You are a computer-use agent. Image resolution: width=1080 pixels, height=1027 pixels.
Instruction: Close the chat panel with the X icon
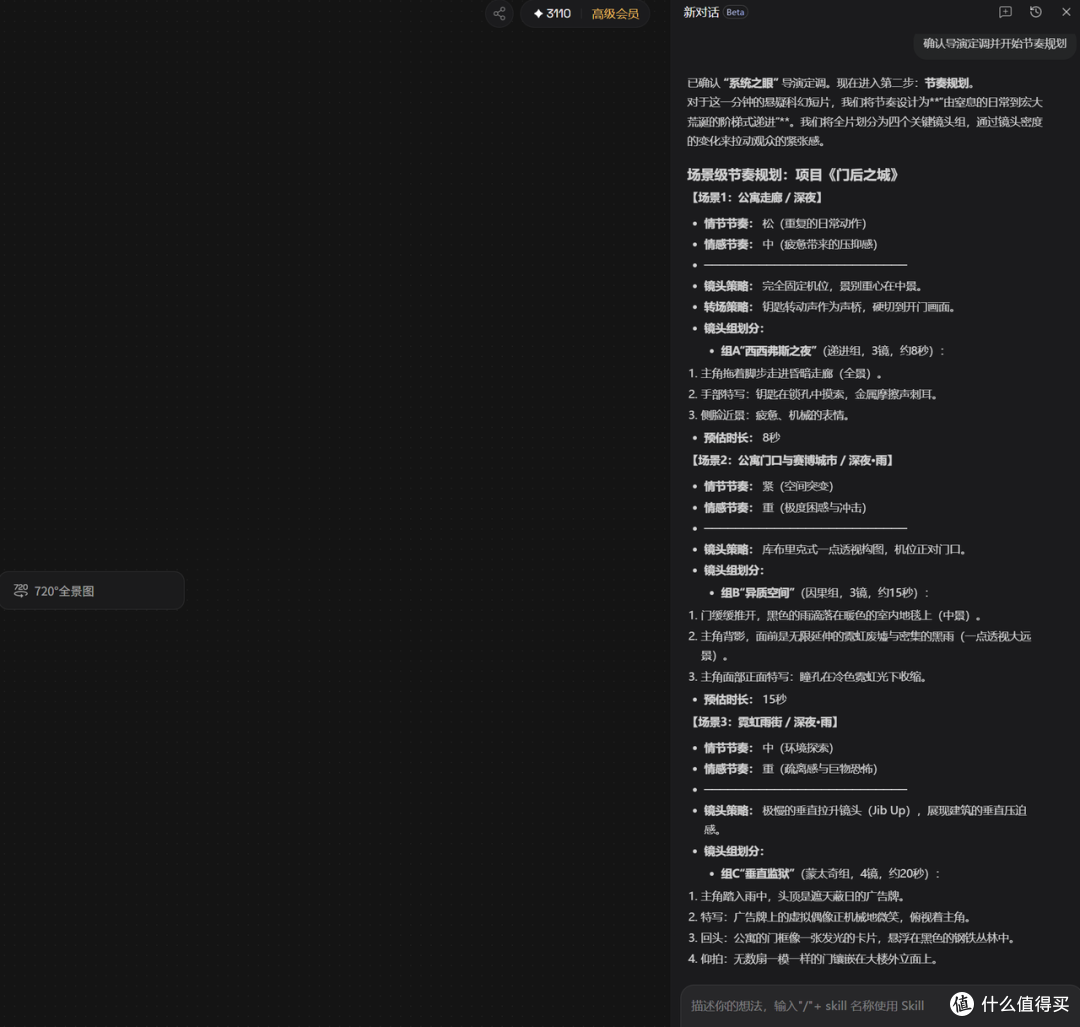point(1066,12)
